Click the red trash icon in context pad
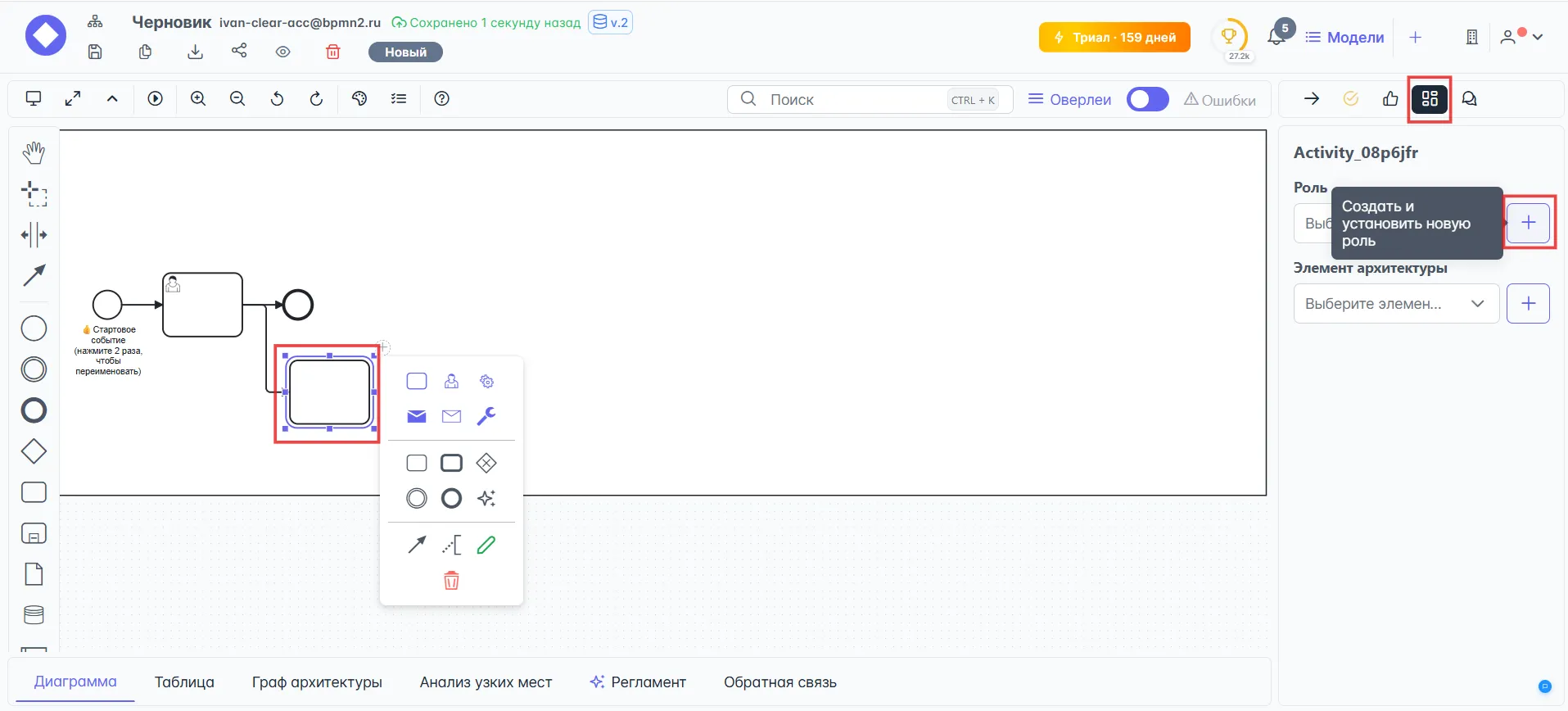Viewport: 1568px width, 711px height. point(451,581)
